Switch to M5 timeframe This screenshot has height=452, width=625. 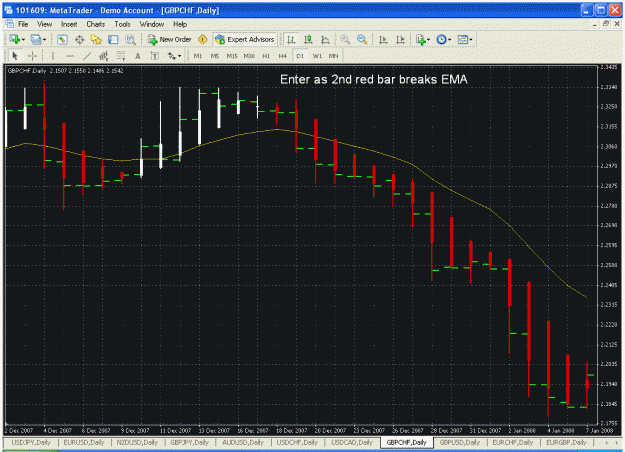pyautogui.click(x=214, y=56)
